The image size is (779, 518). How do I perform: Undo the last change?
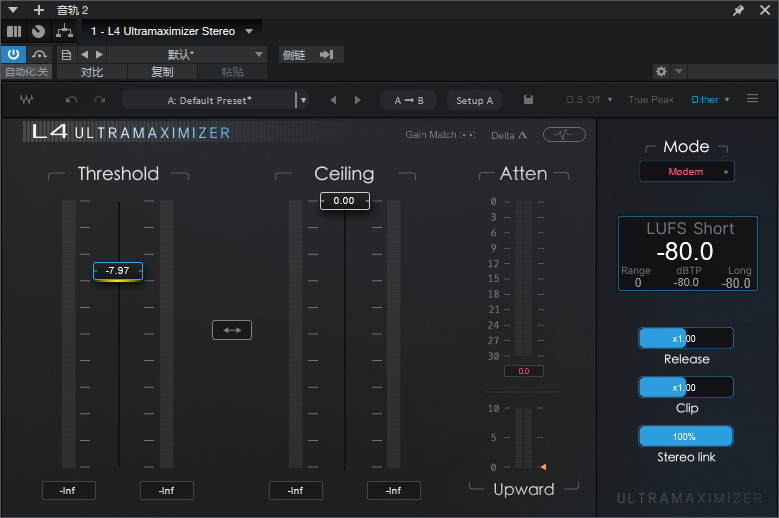tap(72, 100)
